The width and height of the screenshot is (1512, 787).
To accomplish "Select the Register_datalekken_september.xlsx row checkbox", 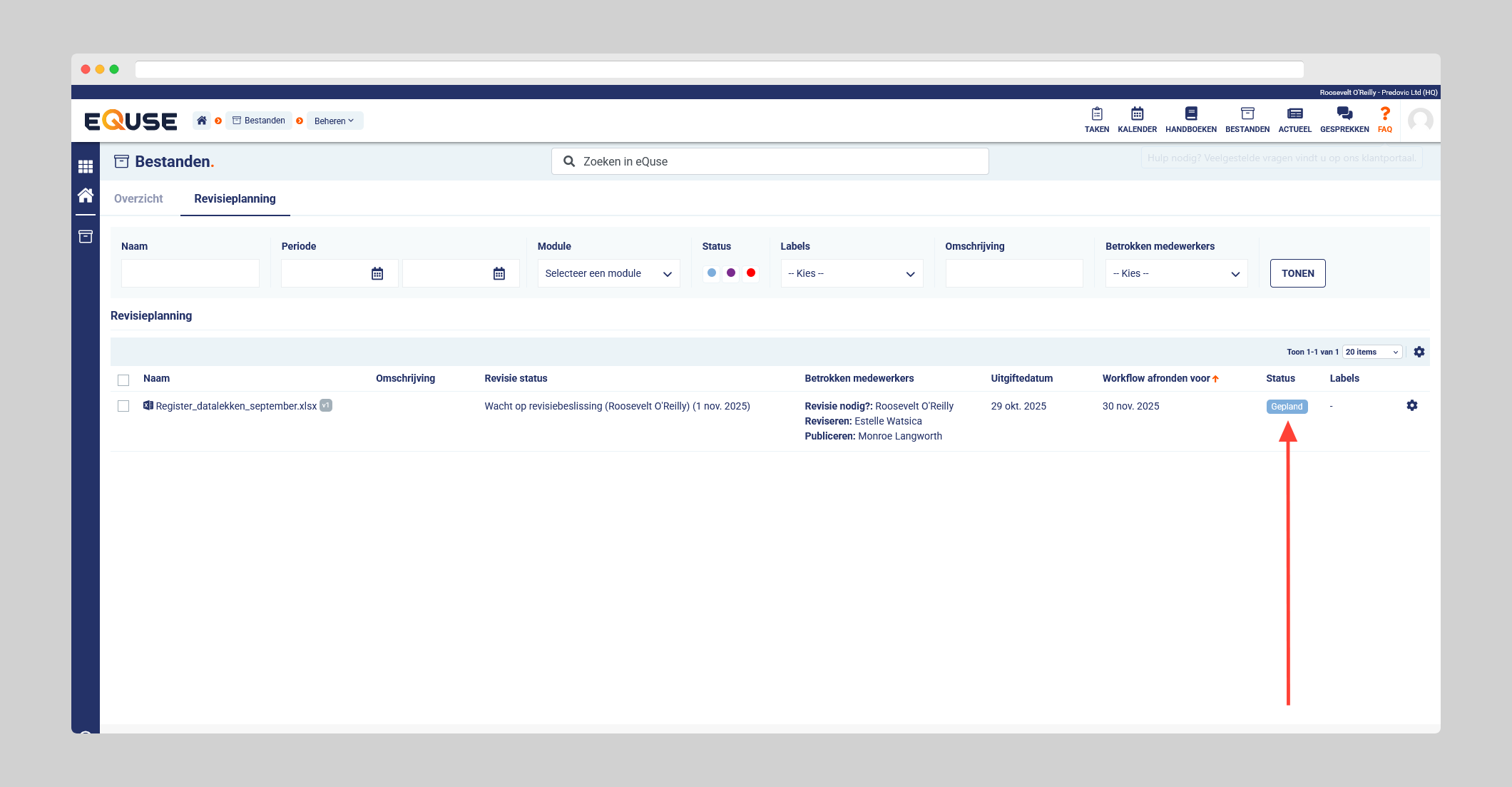I will [x=123, y=406].
